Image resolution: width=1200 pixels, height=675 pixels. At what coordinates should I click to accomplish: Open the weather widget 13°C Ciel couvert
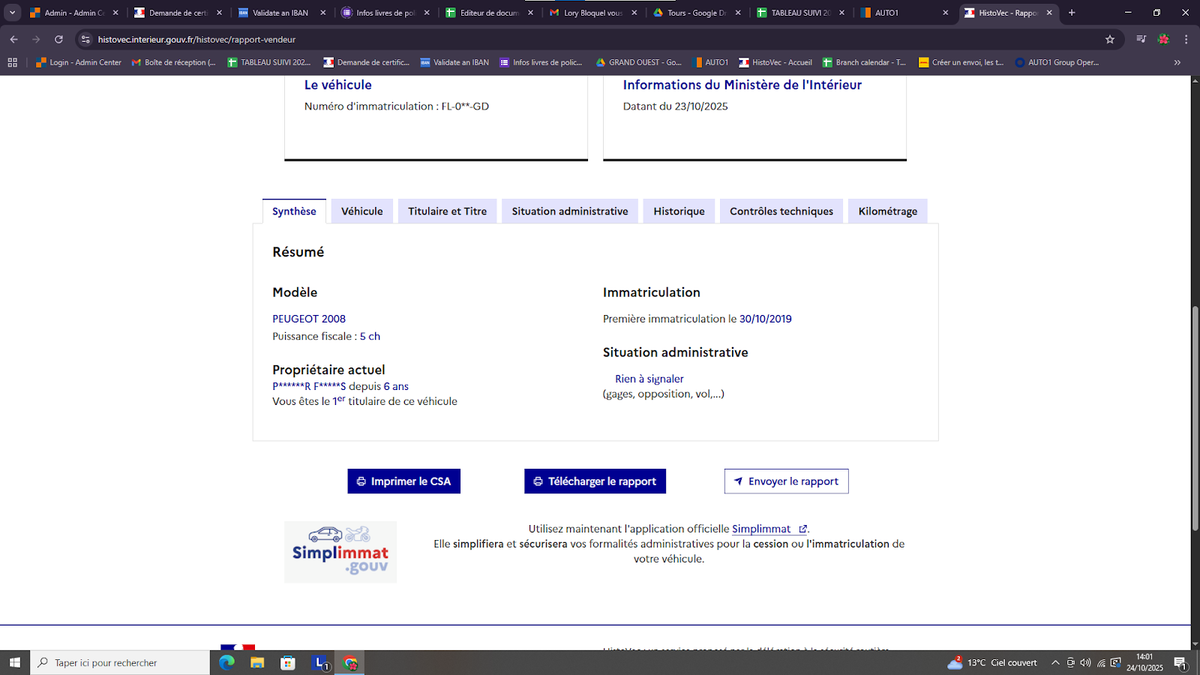pyautogui.click(x=991, y=662)
